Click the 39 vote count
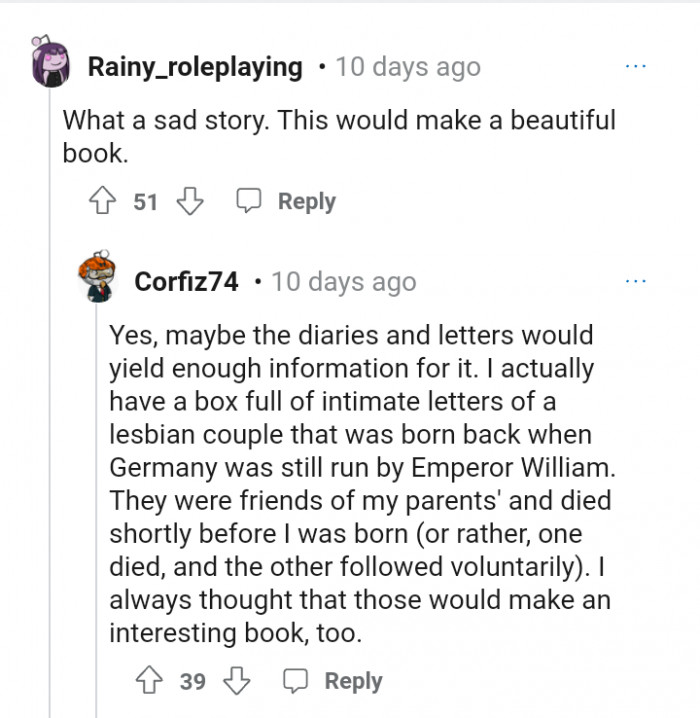Screen dimensions: 700x718 click(193, 682)
